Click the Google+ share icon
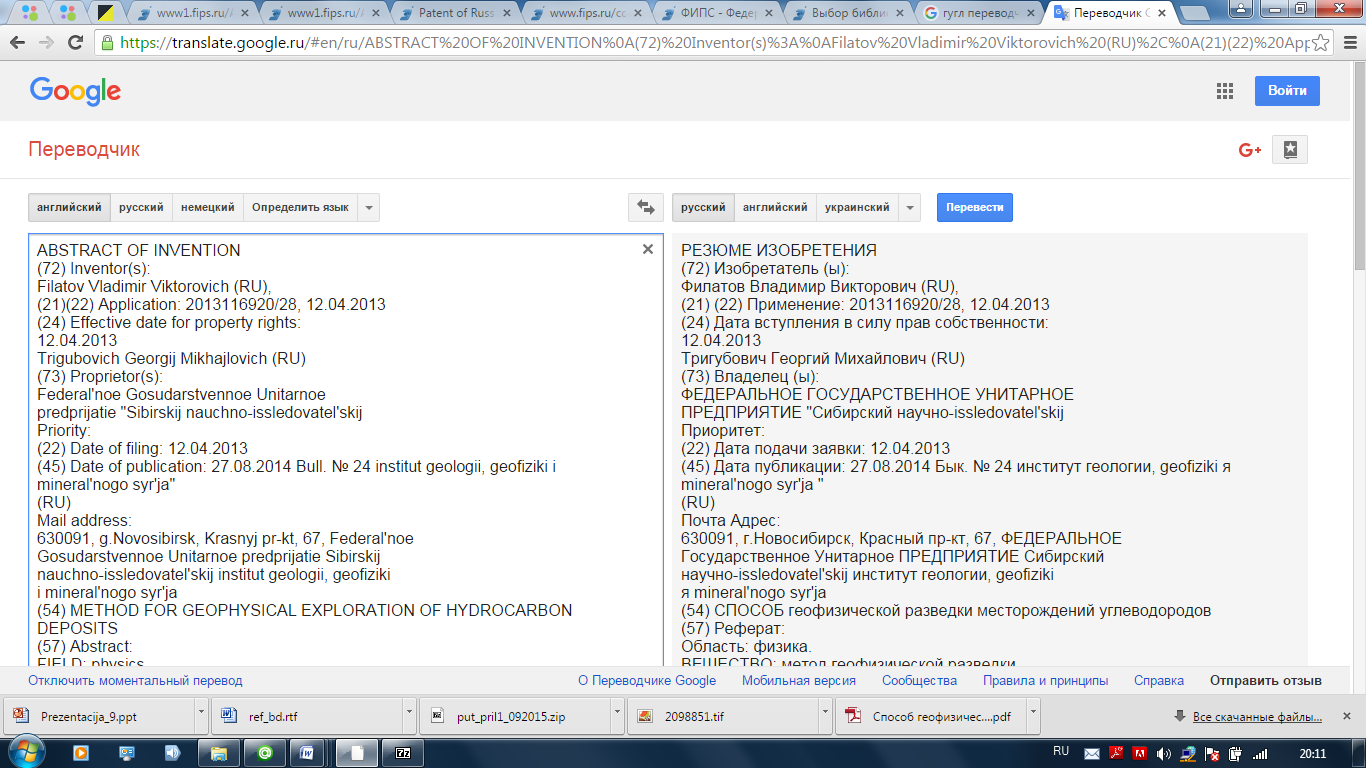The image size is (1366, 768). (1250, 150)
